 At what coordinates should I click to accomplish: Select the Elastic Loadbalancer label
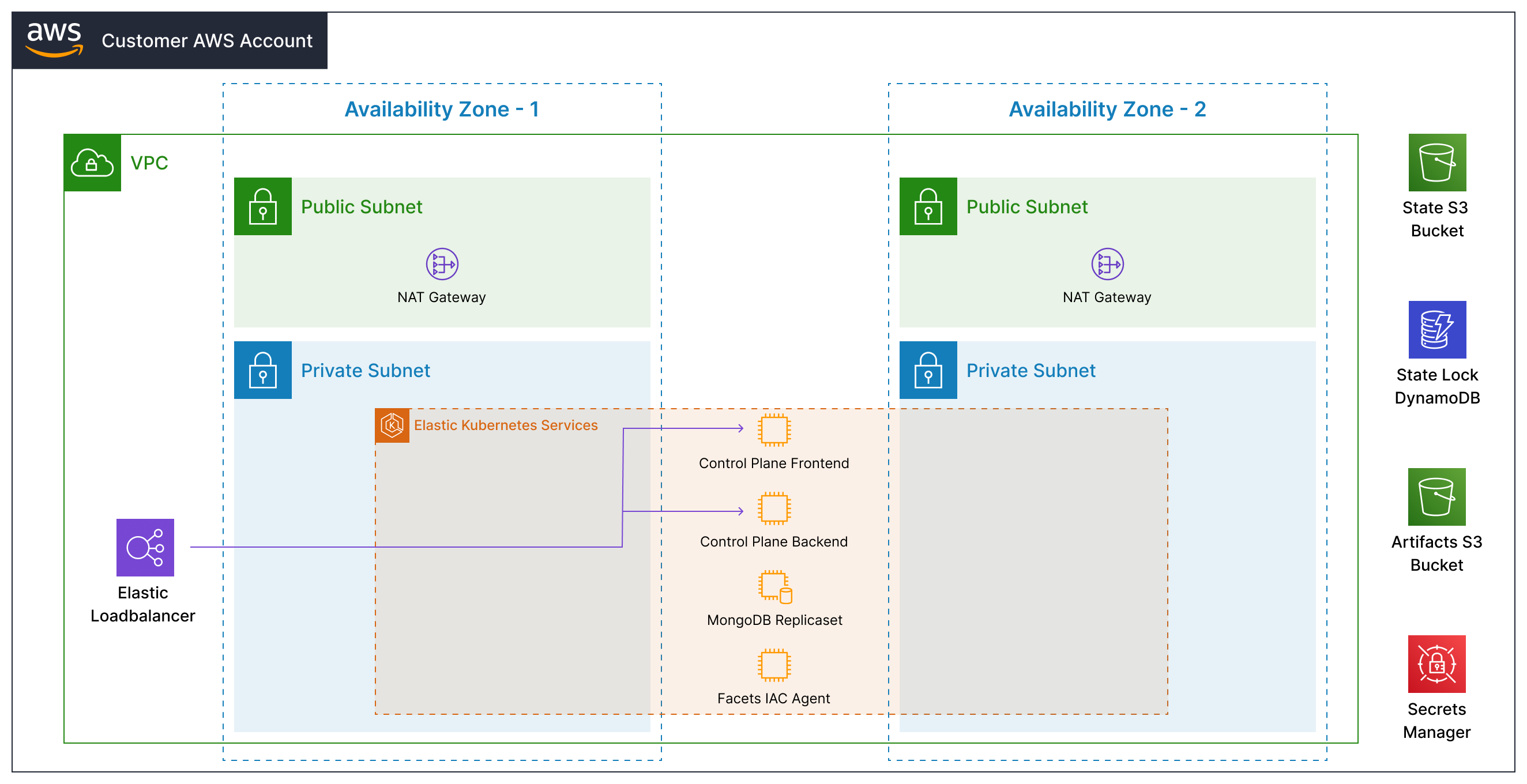click(x=143, y=605)
